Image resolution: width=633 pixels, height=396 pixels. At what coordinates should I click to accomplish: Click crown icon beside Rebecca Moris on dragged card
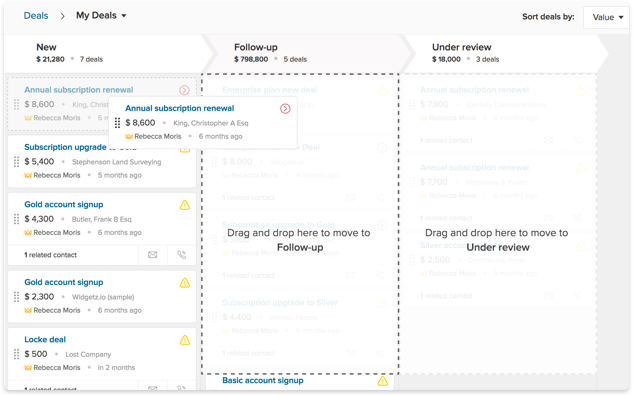(129, 136)
